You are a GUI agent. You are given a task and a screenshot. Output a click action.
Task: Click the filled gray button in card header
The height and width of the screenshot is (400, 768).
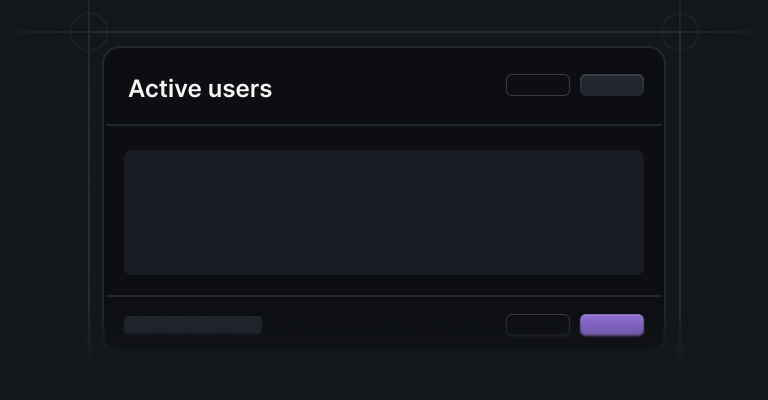coord(612,85)
